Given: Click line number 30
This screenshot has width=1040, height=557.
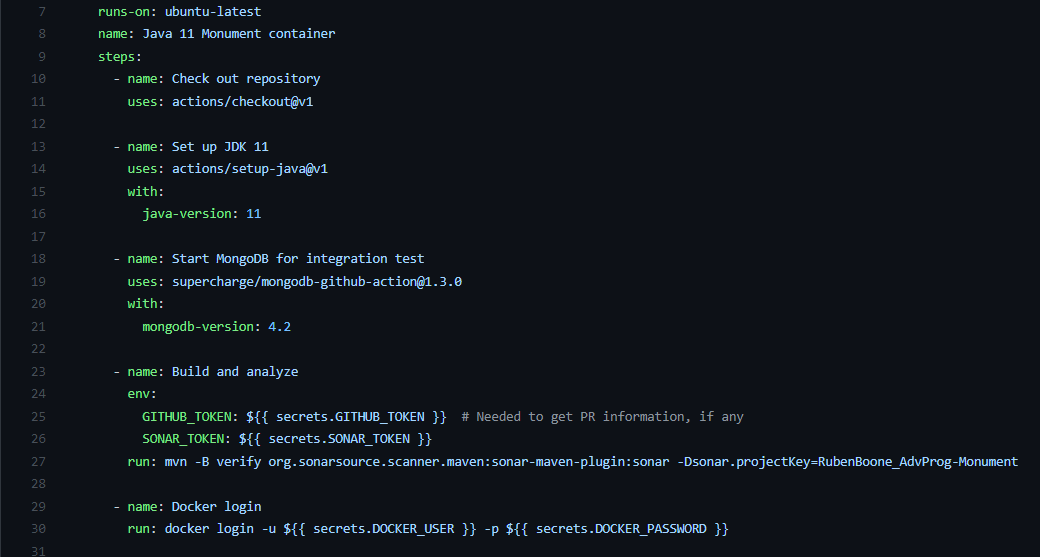Looking at the screenshot, I should (38, 529).
